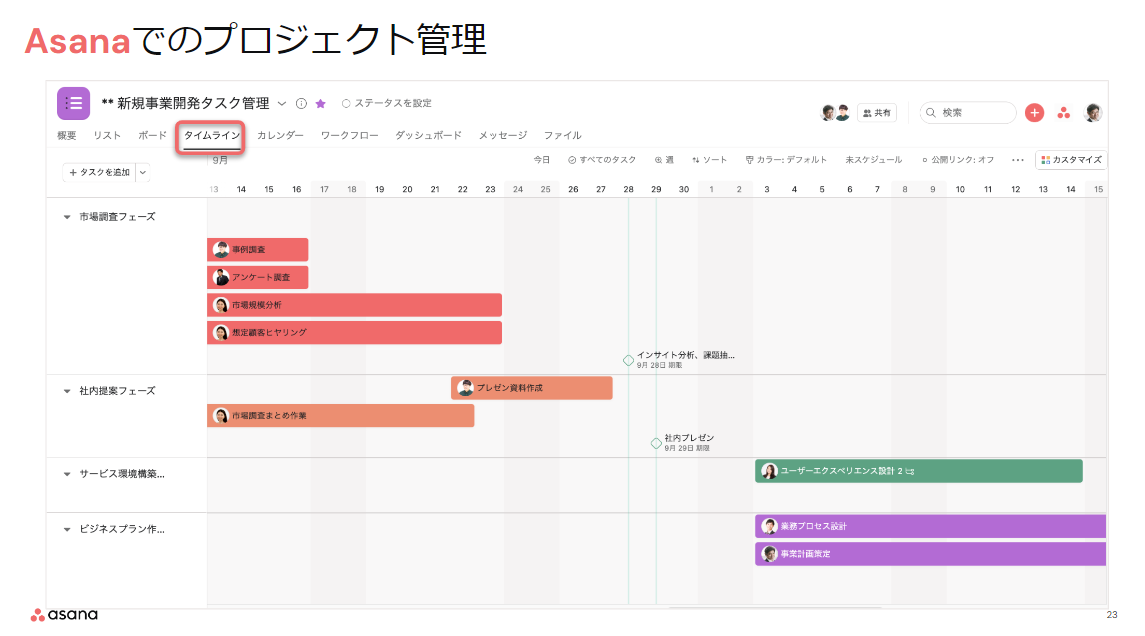Click the 社内プレゼン milestone label
The width and height of the screenshot is (1145, 636).
tap(689, 438)
